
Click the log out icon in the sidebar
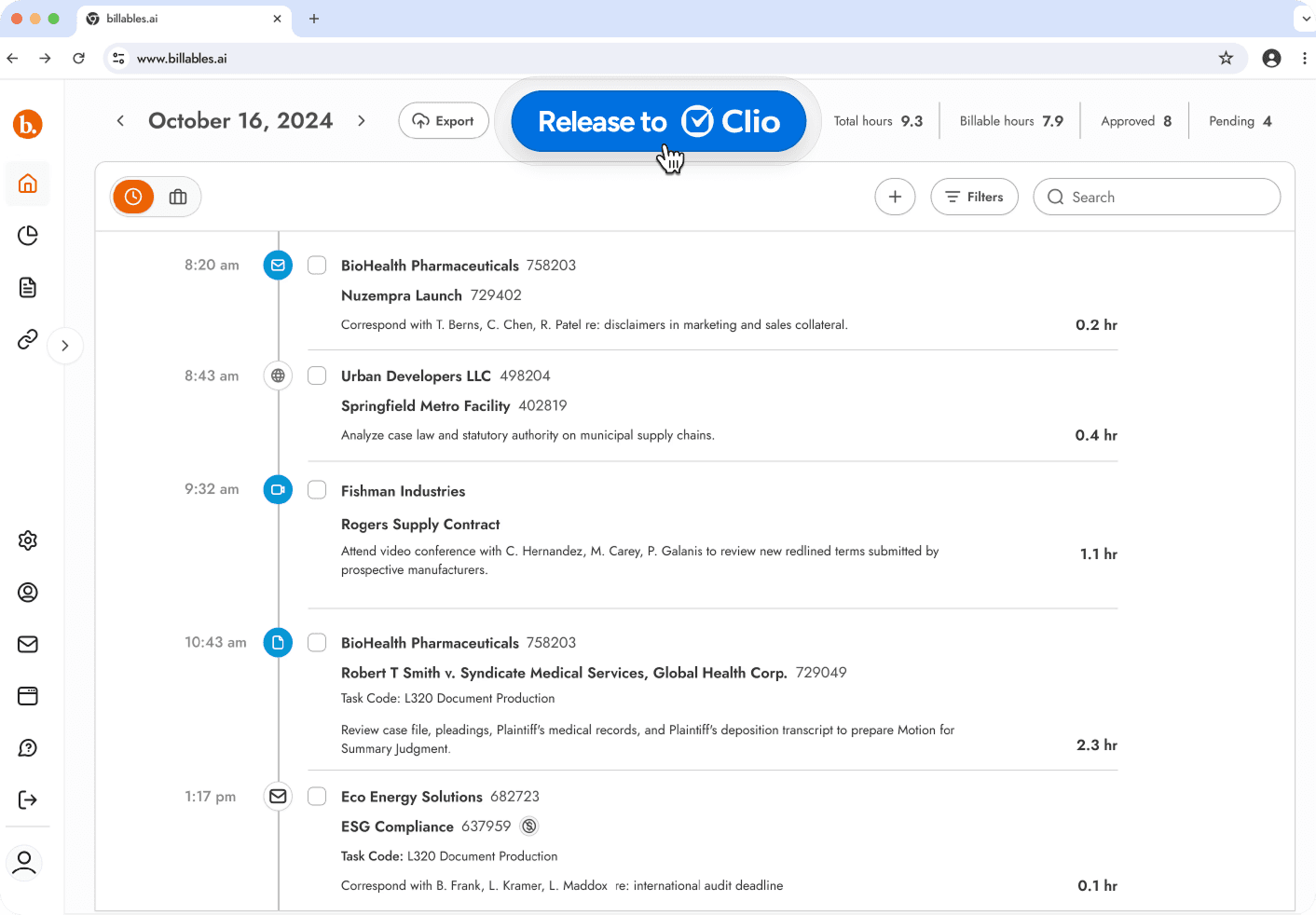(x=27, y=799)
